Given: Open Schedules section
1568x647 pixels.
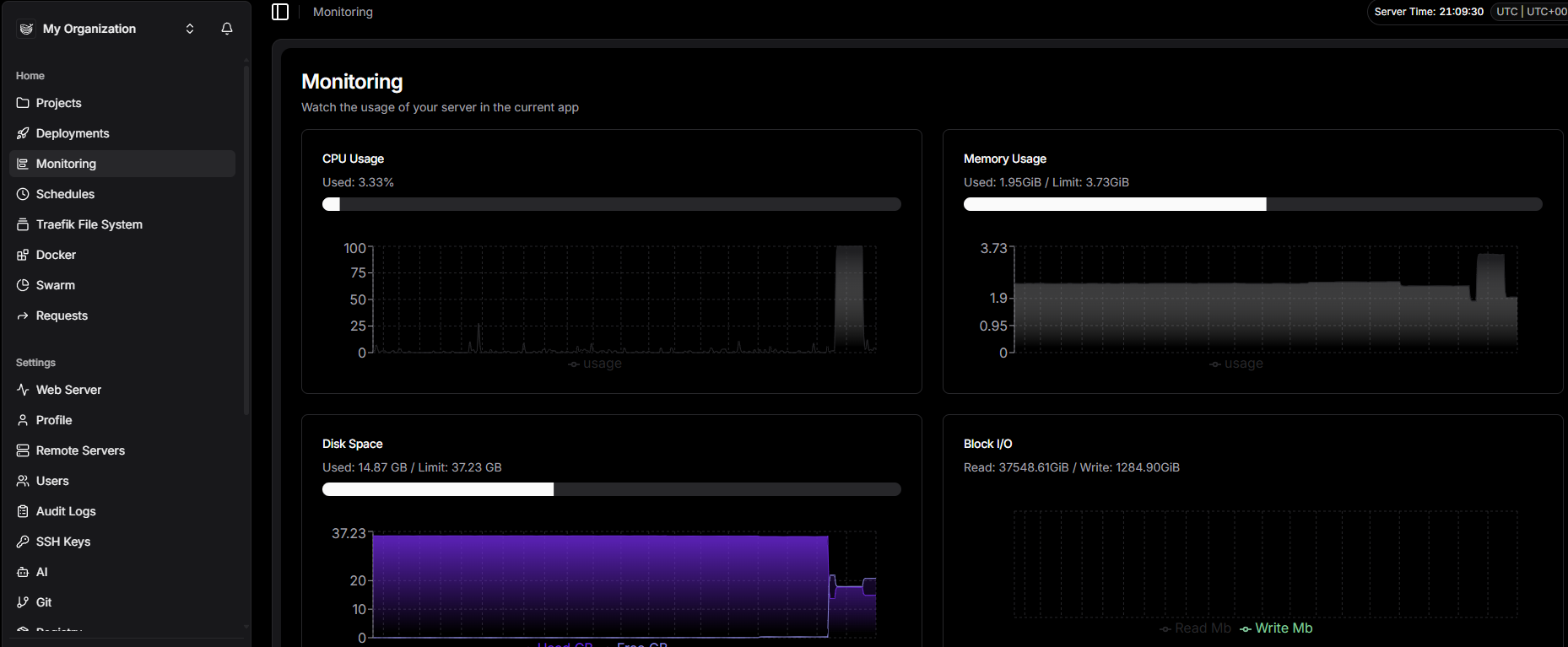Looking at the screenshot, I should pos(122,194).
